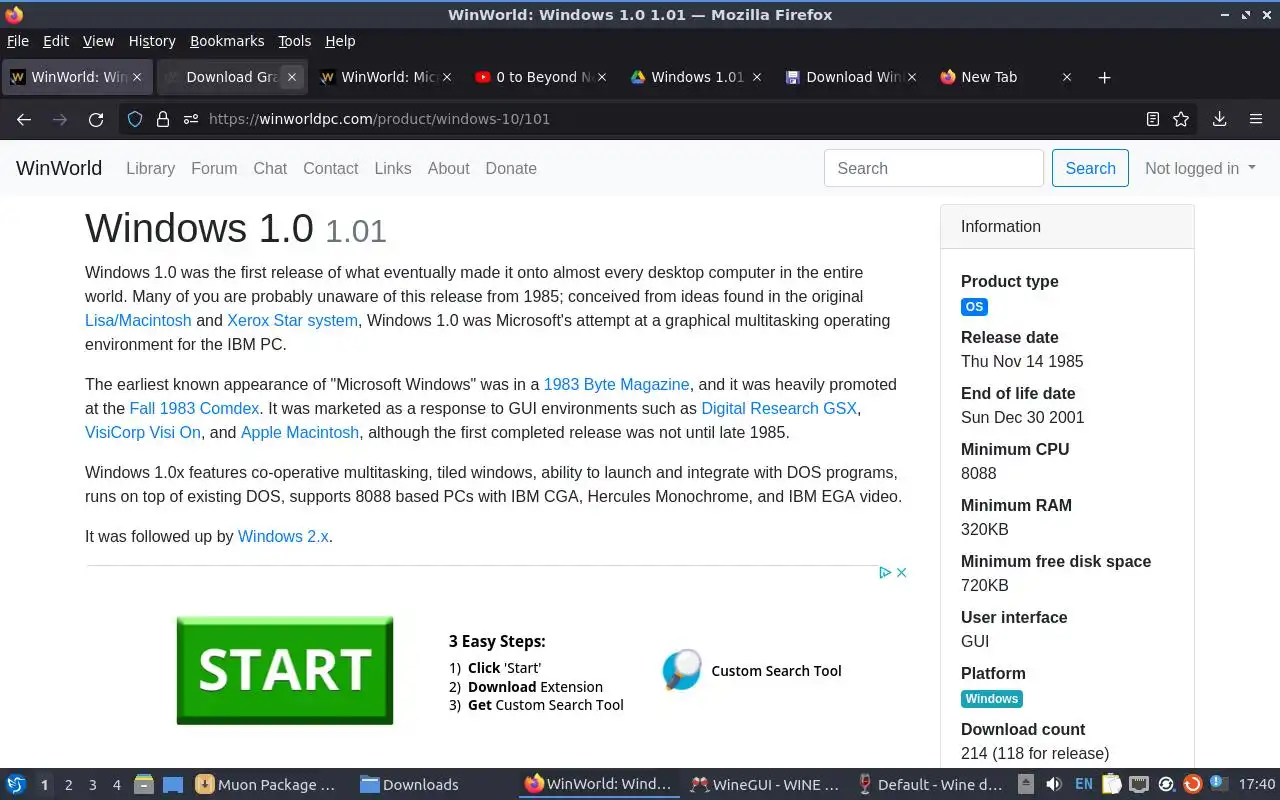
Task: Open the Tools menu
Action: [x=295, y=41]
